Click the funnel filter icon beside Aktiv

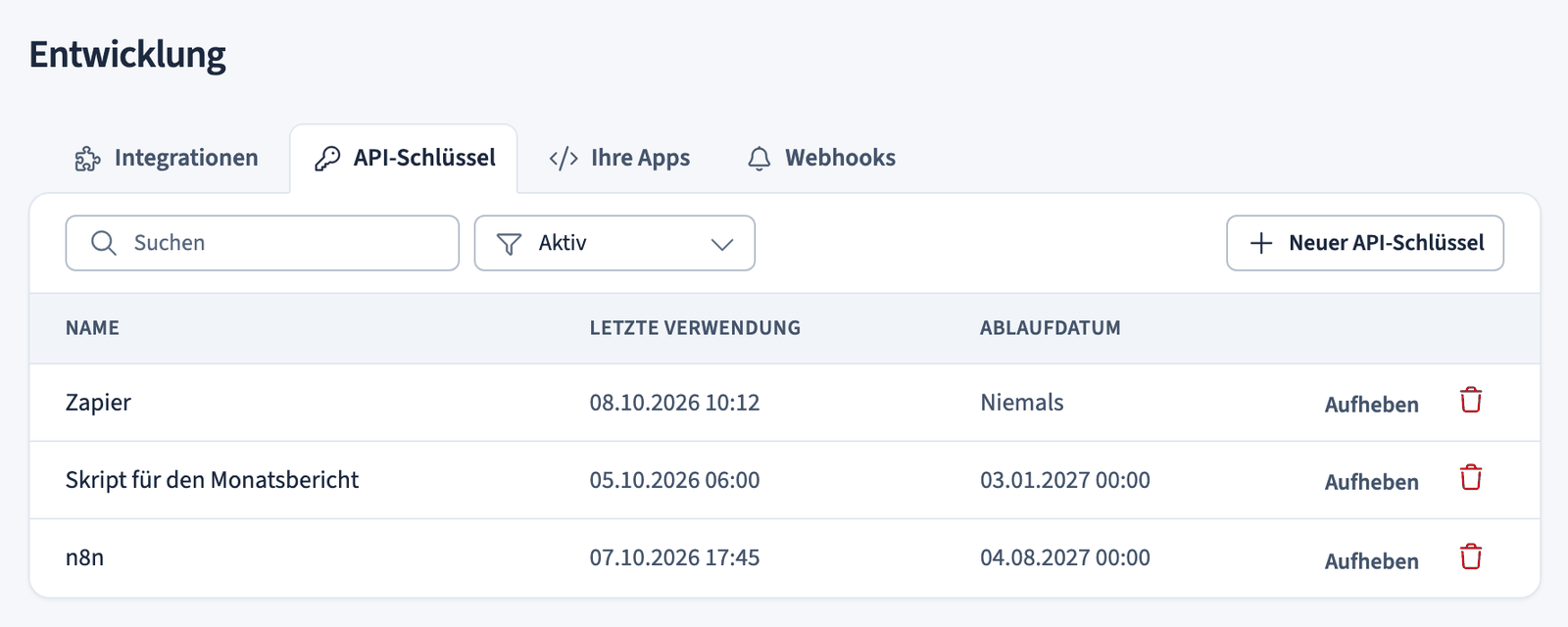tap(509, 244)
